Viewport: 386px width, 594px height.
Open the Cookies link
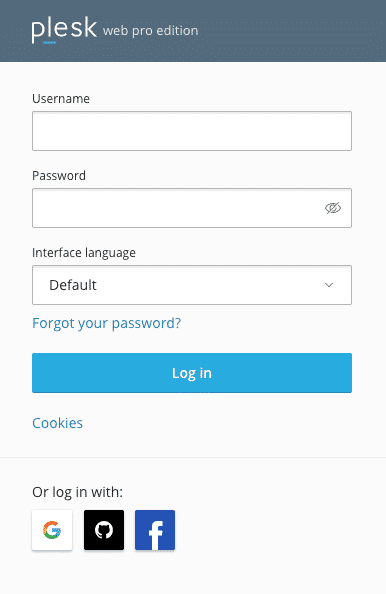[x=57, y=423]
